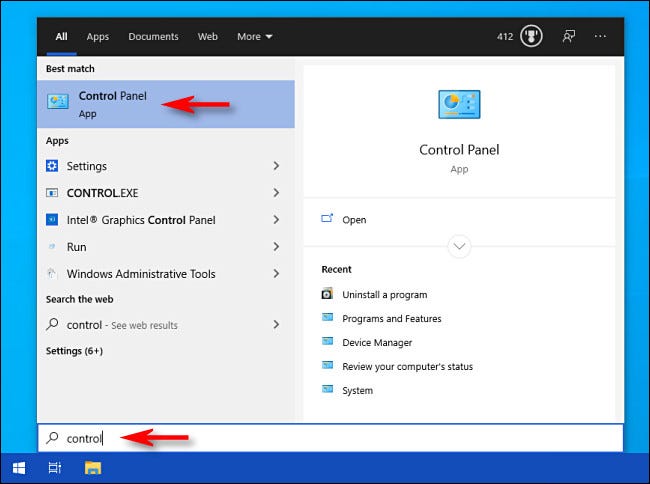Viewport: 650px width, 484px height.
Task: Switch to the Documents tab
Action: [152, 37]
